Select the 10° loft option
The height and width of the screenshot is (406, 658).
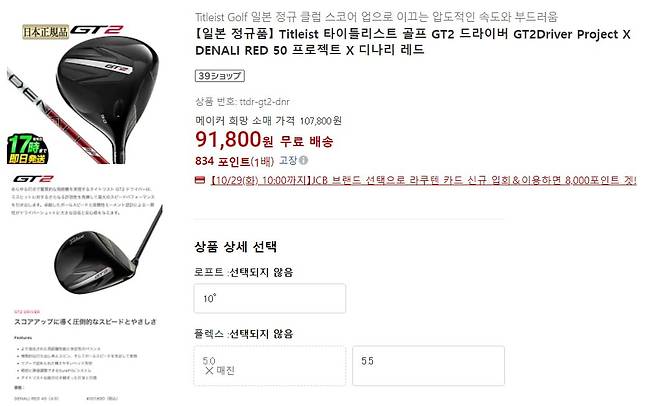coord(270,299)
